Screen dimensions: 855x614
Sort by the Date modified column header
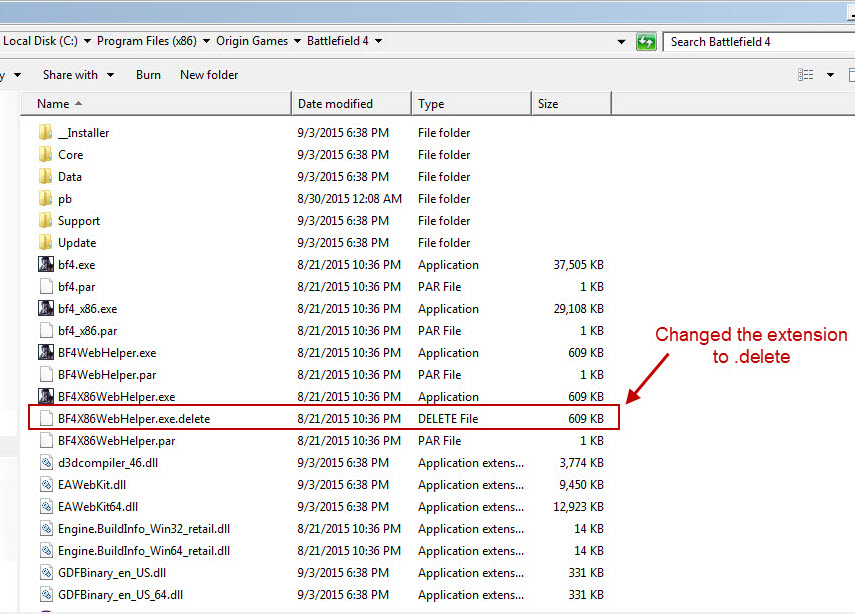pos(351,104)
